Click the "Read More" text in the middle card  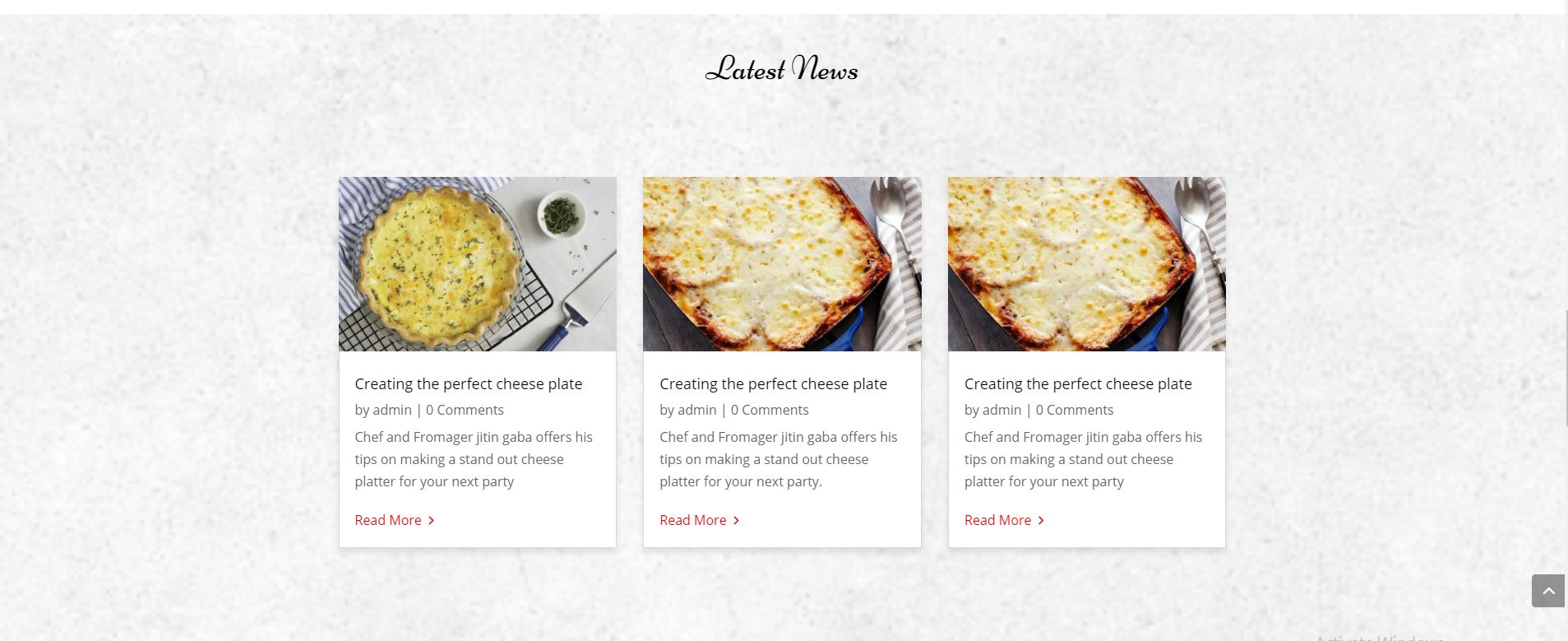(692, 520)
